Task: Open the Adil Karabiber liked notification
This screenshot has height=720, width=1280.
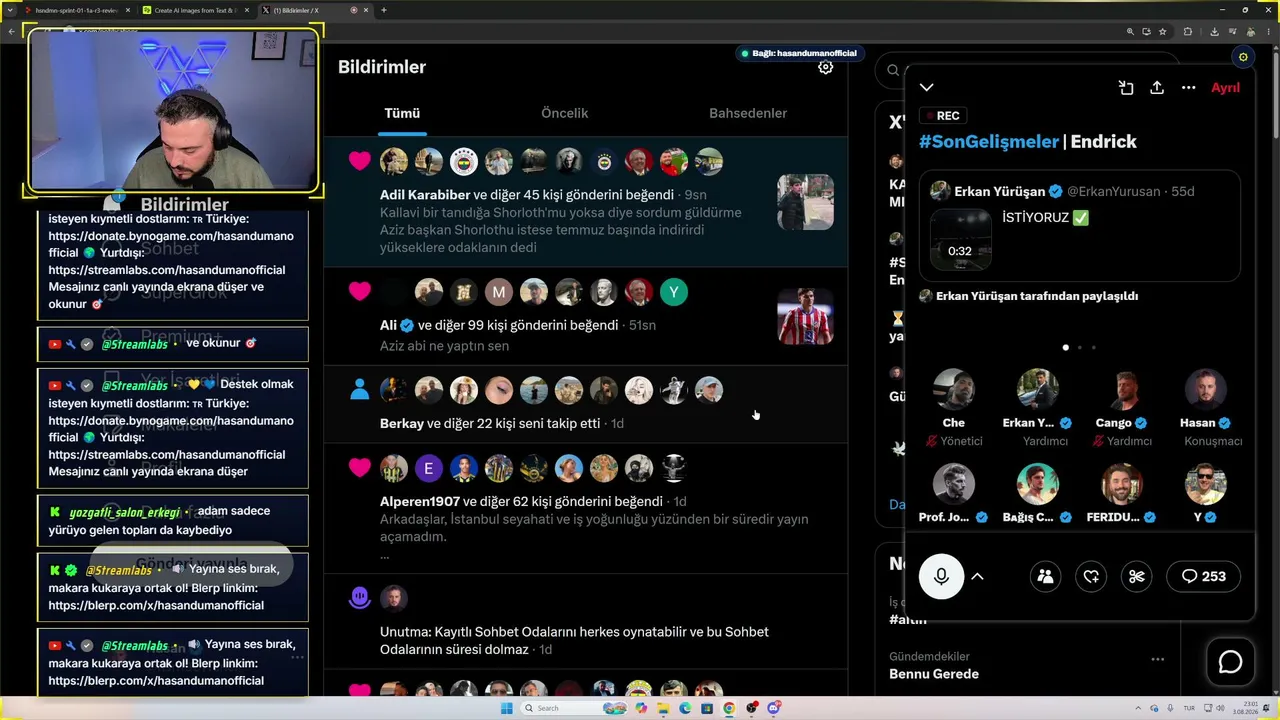Action: pos(585,203)
